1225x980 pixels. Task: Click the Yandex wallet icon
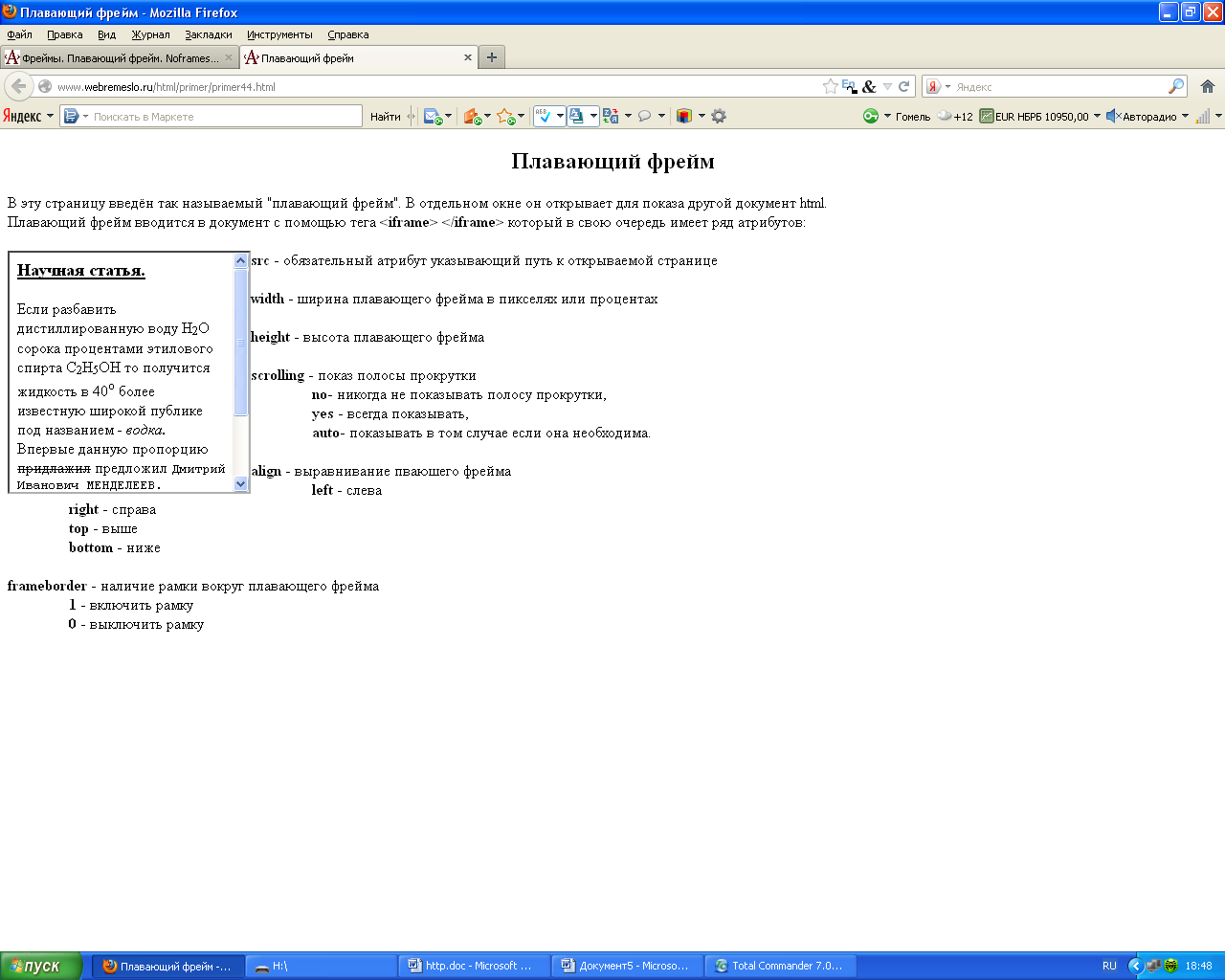[x=472, y=116]
